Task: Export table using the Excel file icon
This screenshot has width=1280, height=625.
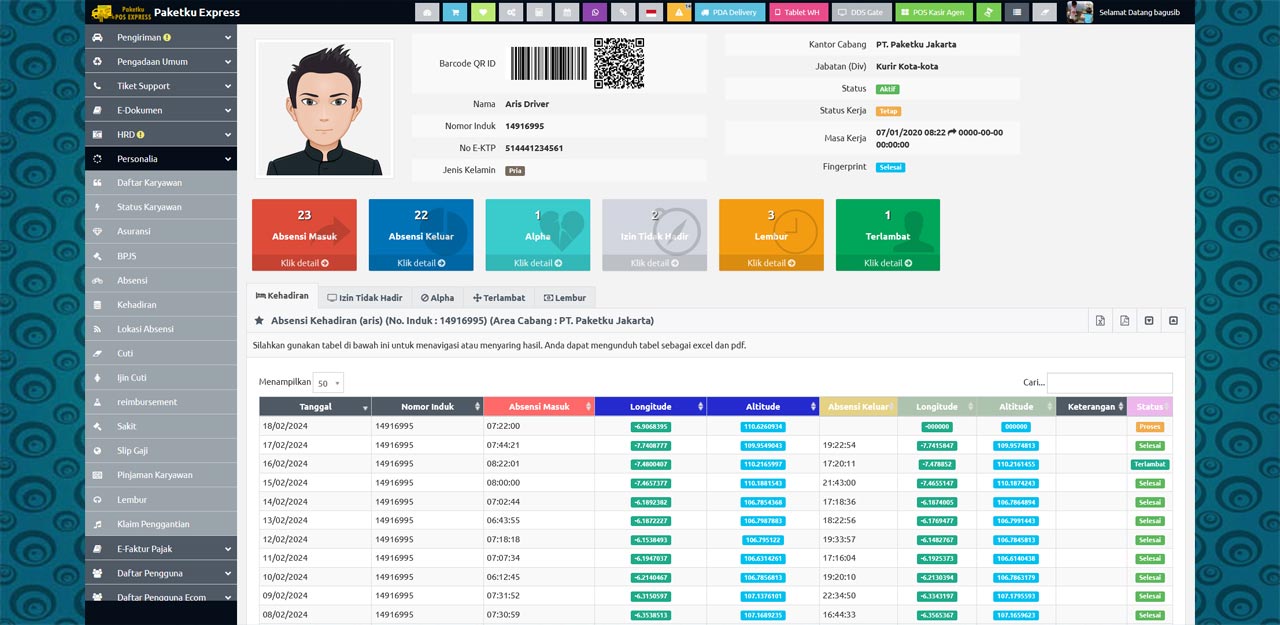Action: pyautogui.click(x=1100, y=321)
